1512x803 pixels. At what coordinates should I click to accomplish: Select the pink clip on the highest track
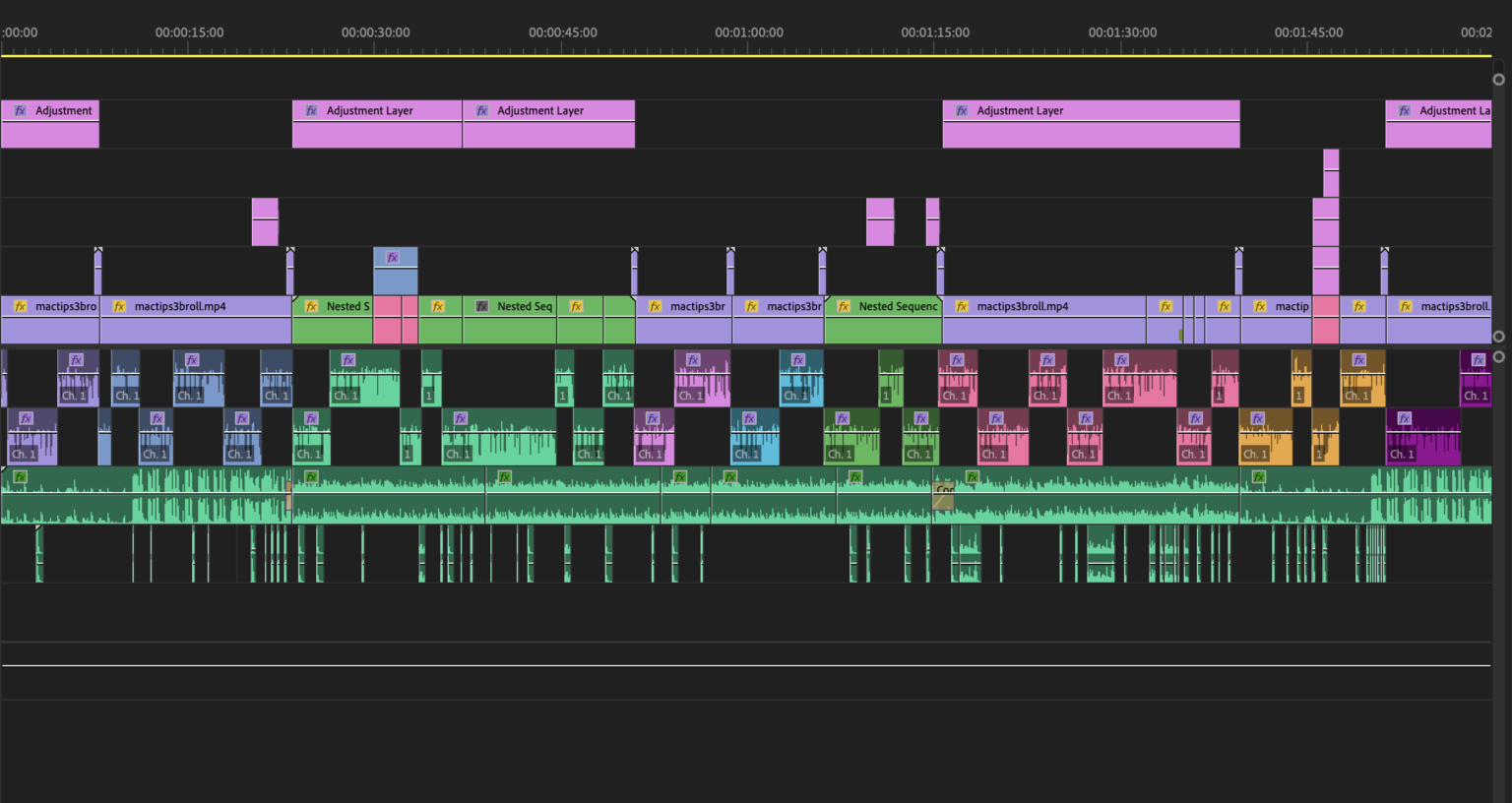coord(1331,172)
